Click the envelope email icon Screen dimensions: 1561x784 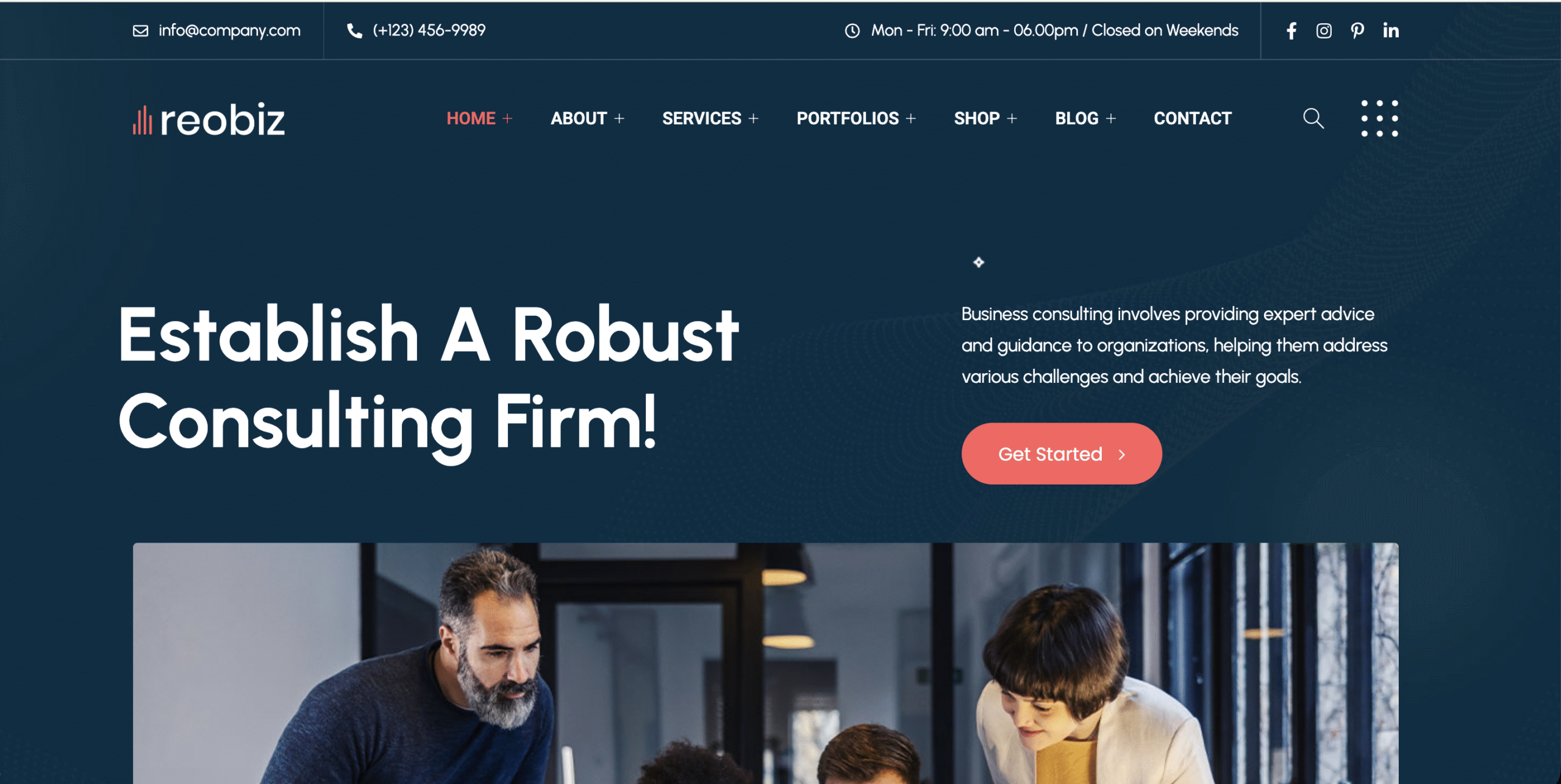[140, 30]
